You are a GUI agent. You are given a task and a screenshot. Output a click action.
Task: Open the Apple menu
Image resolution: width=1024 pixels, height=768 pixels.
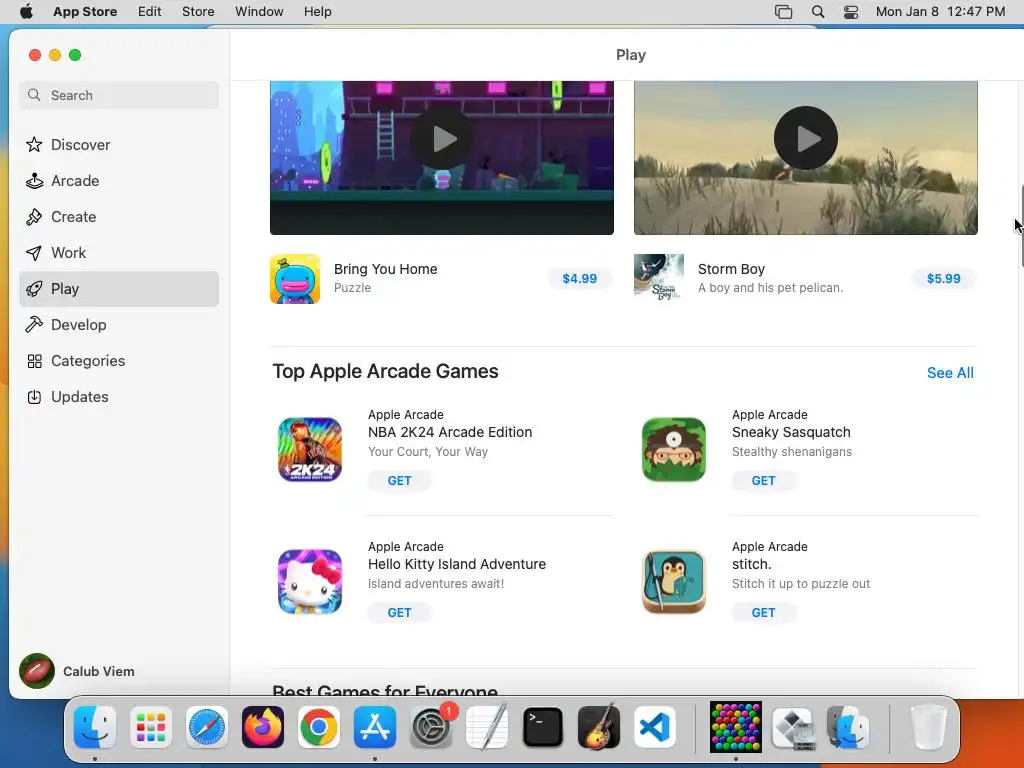[x=26, y=12]
